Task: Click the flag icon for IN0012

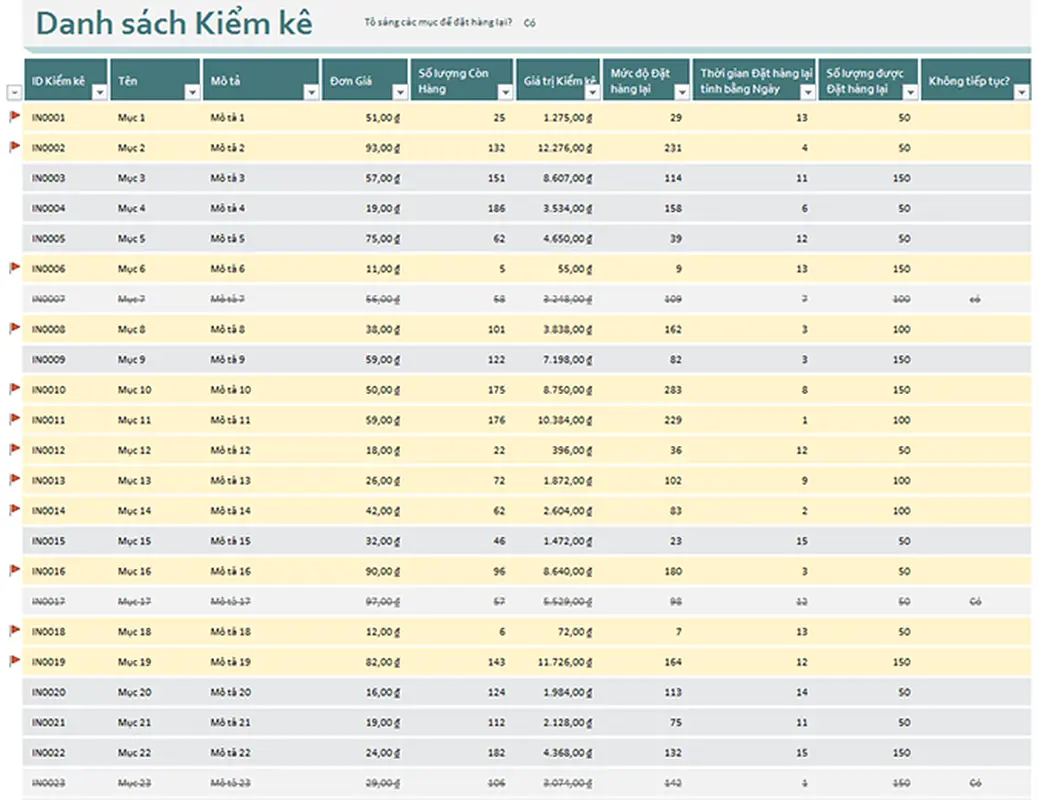Action: coord(14,449)
